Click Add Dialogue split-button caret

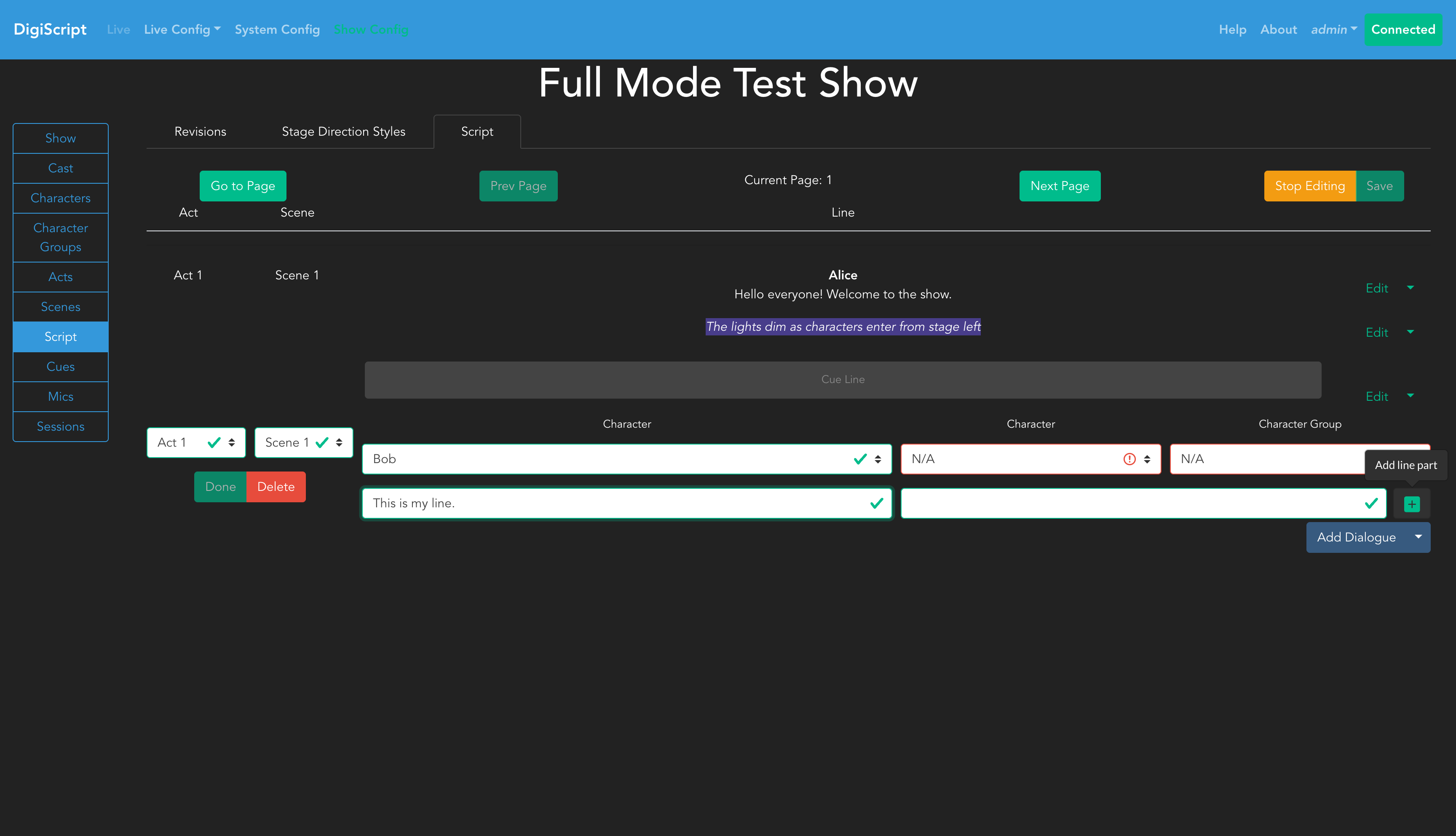1418,537
